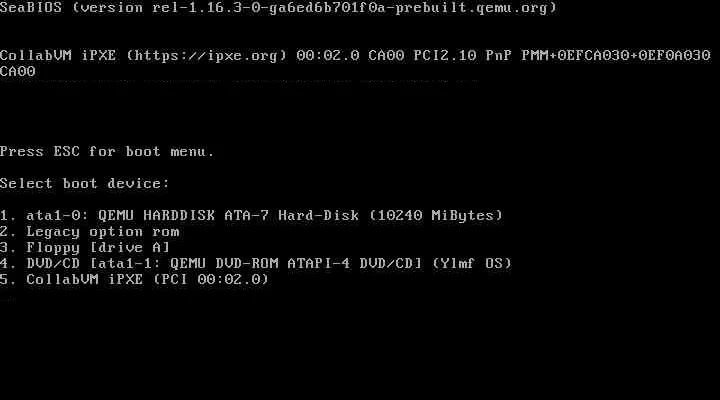The width and height of the screenshot is (720, 400).
Task: Click the https://ipxe.org URL text
Action: click(206, 56)
